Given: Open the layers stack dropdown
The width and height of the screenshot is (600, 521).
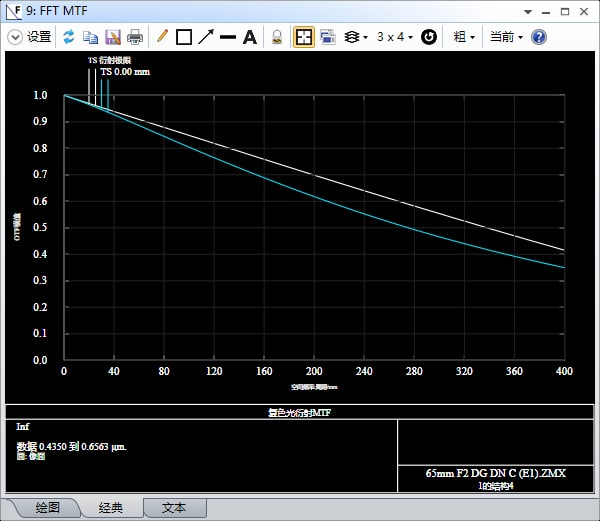Looking at the screenshot, I should tap(355, 37).
